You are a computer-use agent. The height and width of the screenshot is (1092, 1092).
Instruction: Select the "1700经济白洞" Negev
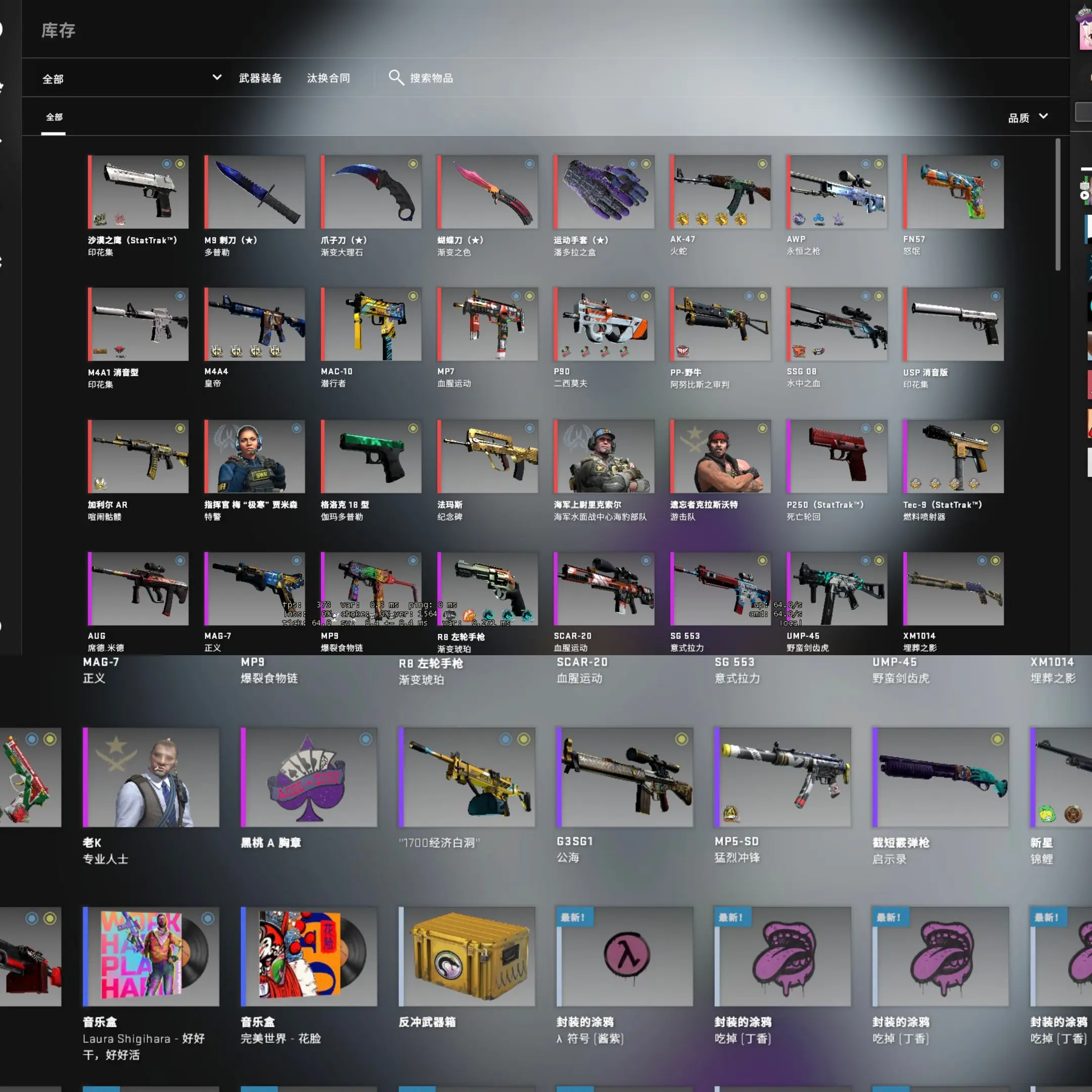(x=467, y=777)
